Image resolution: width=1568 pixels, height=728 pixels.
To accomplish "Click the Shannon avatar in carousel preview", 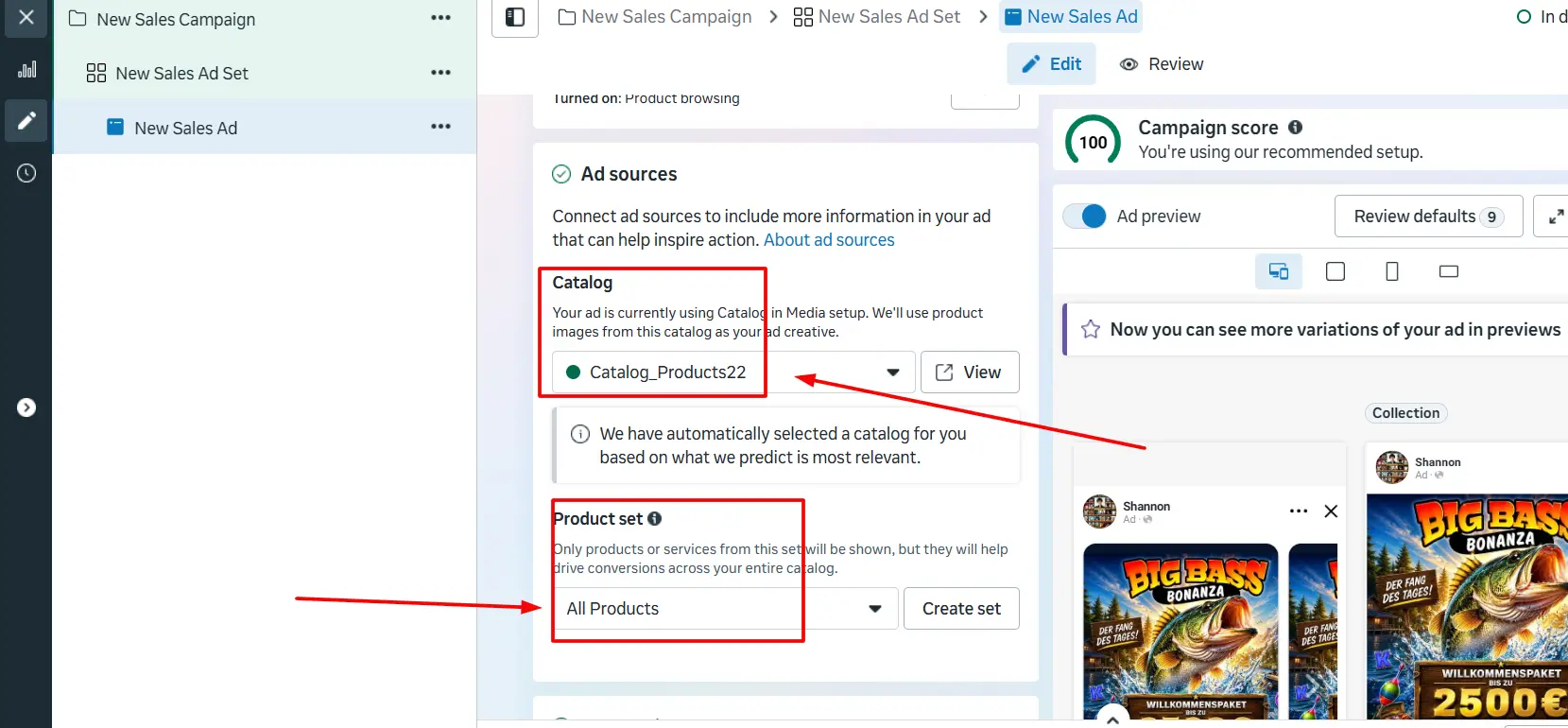I will click(x=1099, y=511).
